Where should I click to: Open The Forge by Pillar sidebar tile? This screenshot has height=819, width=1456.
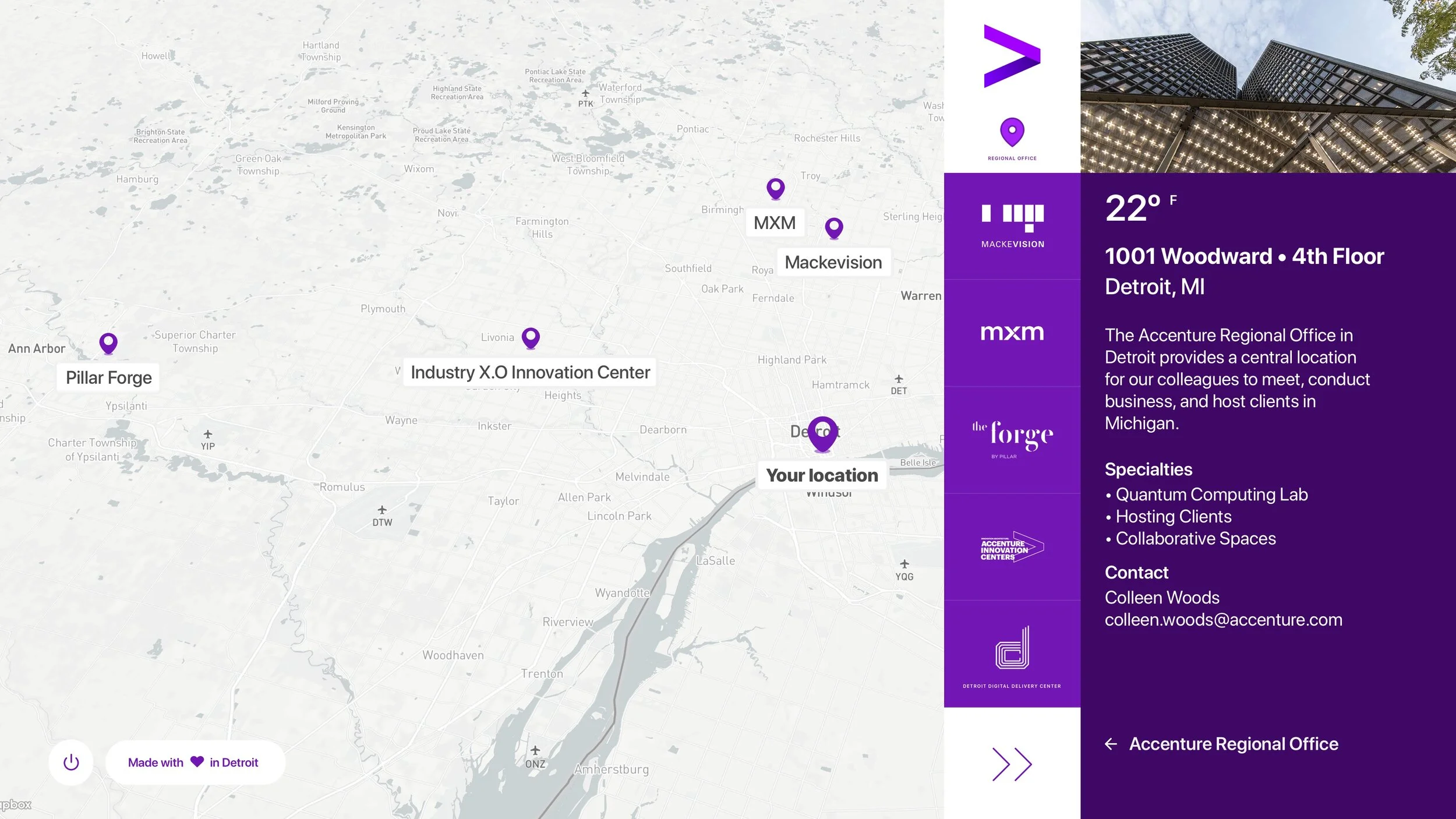tap(1013, 437)
